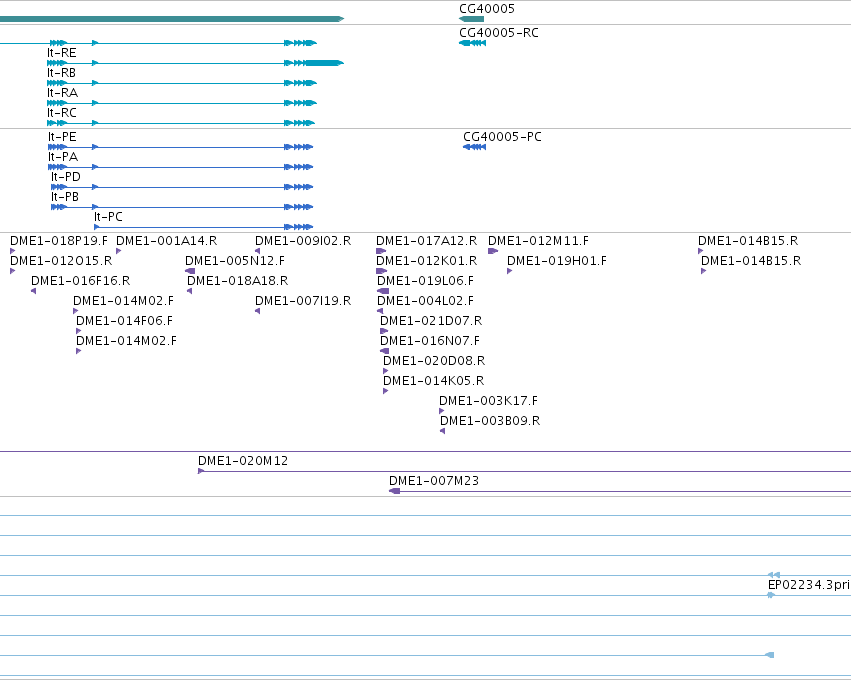Image resolution: width=851 pixels, height=680 pixels.
Task: Open the DME1-019H01.F label
Action: (x=556, y=261)
